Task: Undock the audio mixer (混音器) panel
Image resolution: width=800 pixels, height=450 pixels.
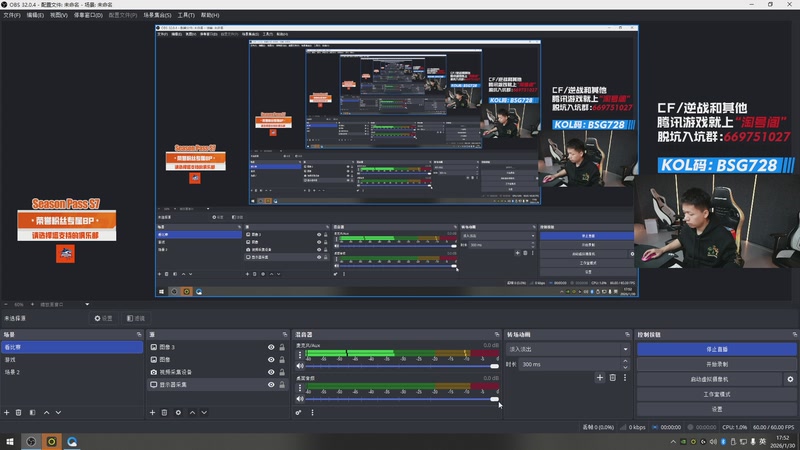Action: [496, 334]
